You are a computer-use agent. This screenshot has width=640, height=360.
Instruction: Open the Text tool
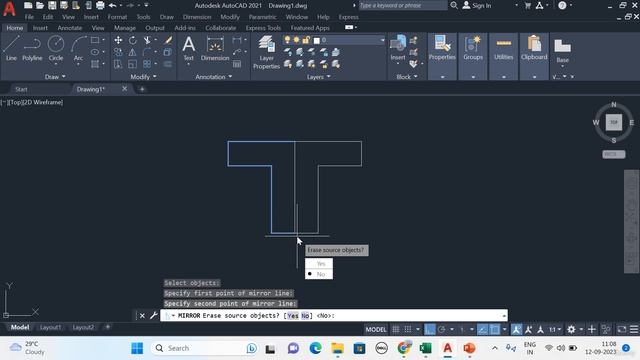(189, 48)
